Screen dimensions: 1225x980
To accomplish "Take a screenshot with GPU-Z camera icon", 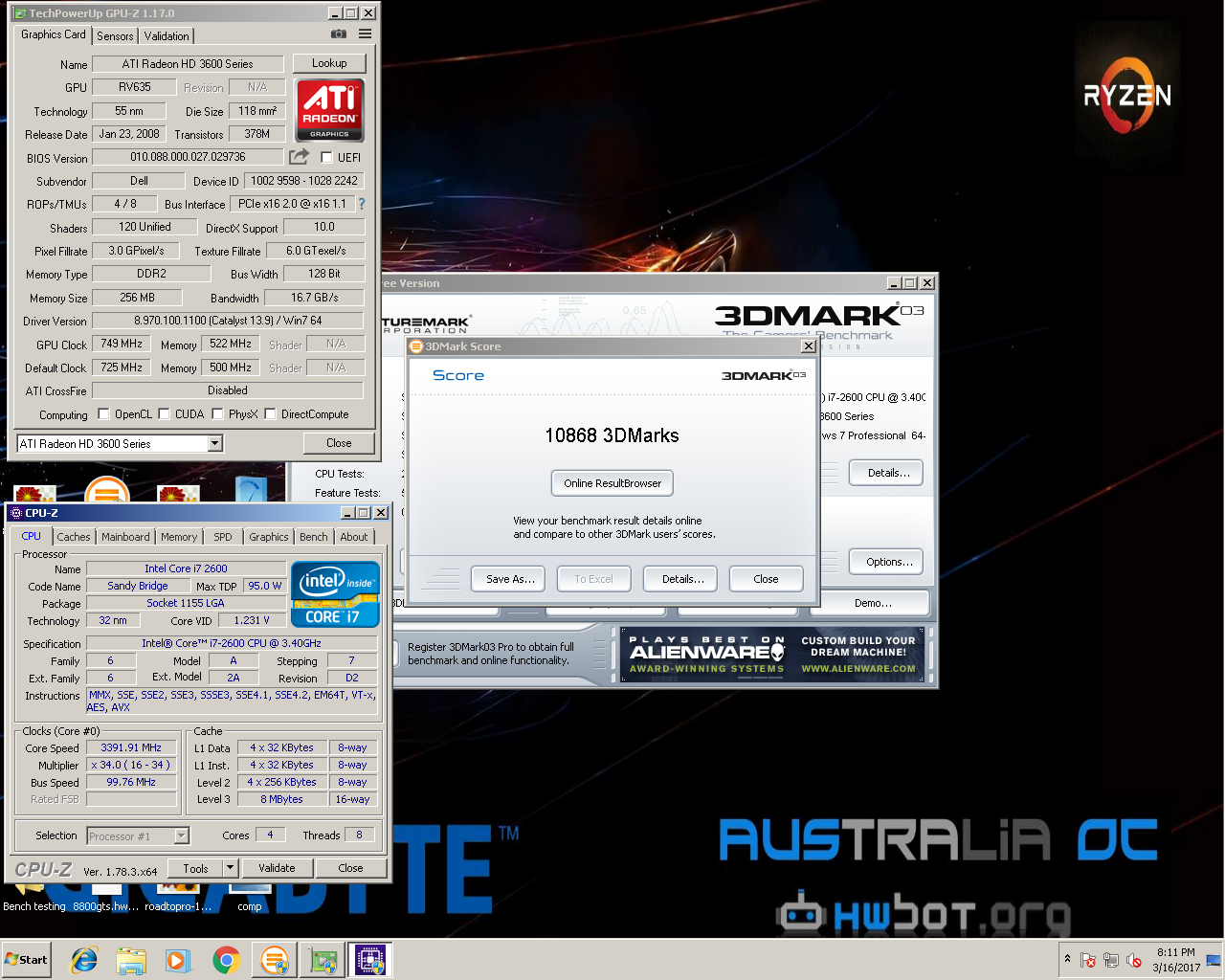I will (339, 33).
